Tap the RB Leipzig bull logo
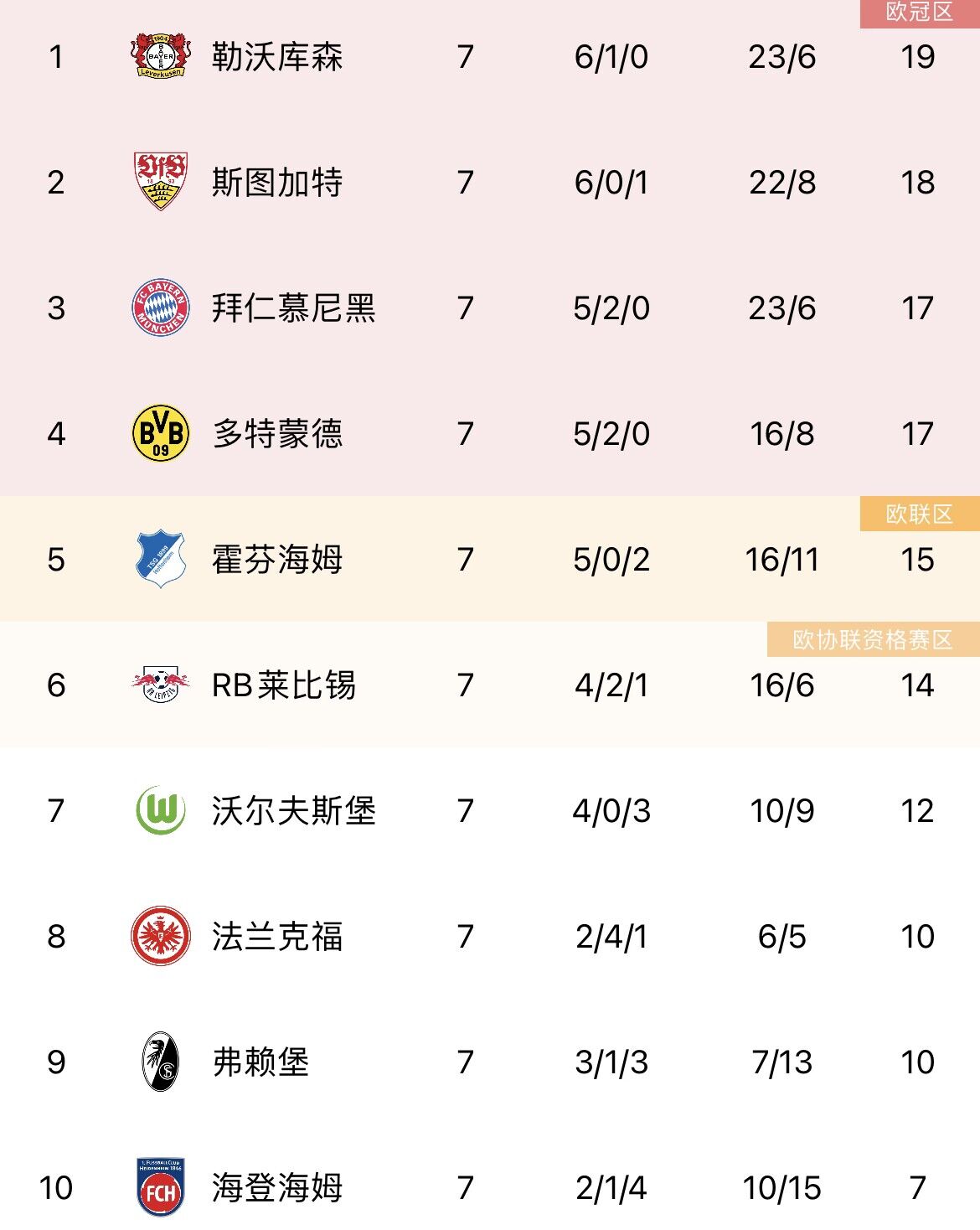This screenshot has height=1230, width=980. [161, 685]
